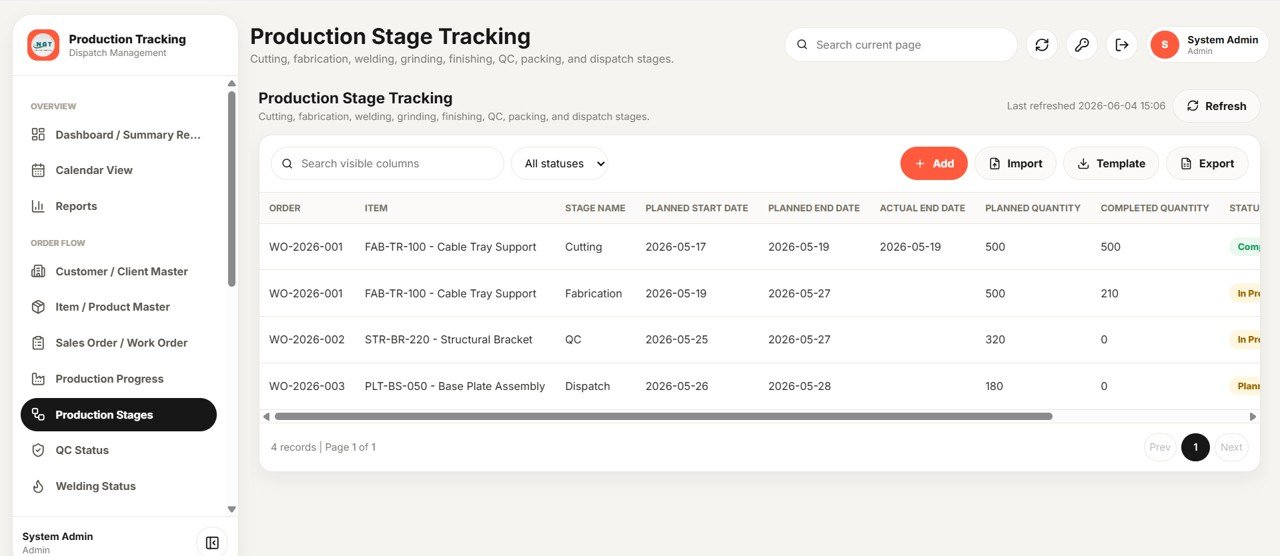Click the Customer / Client Master building icon

click(38, 271)
